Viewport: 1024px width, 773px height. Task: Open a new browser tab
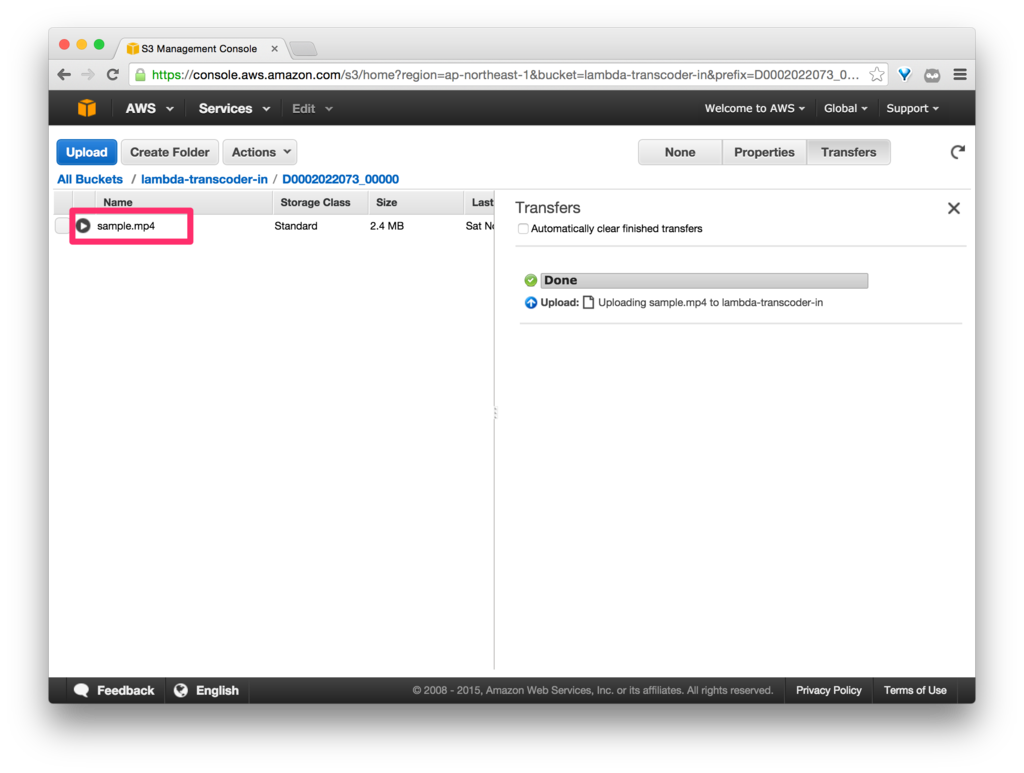pyautogui.click(x=303, y=49)
